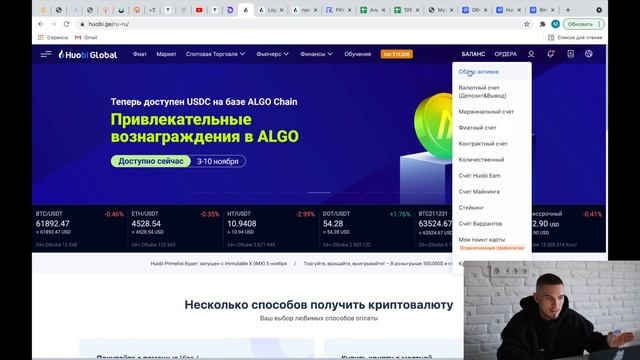
Task: Close the FXV tab
Action: click(349, 10)
